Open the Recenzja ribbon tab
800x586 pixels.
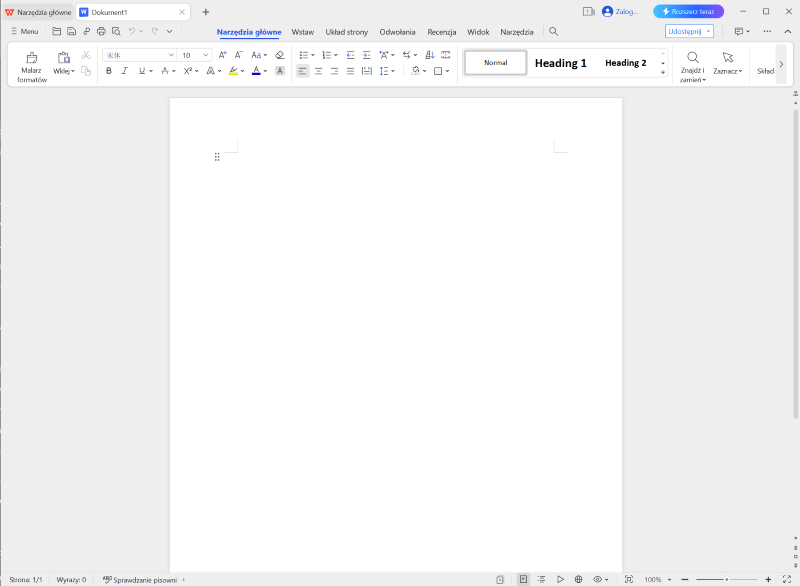(442, 31)
